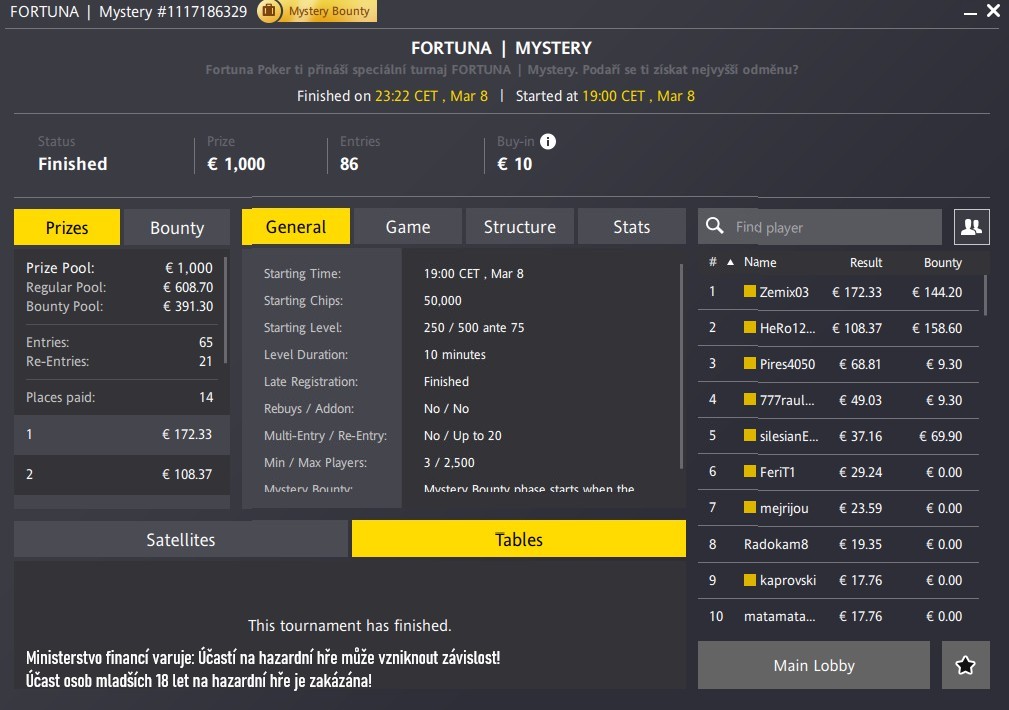Show the Tables tab

[x=519, y=539]
